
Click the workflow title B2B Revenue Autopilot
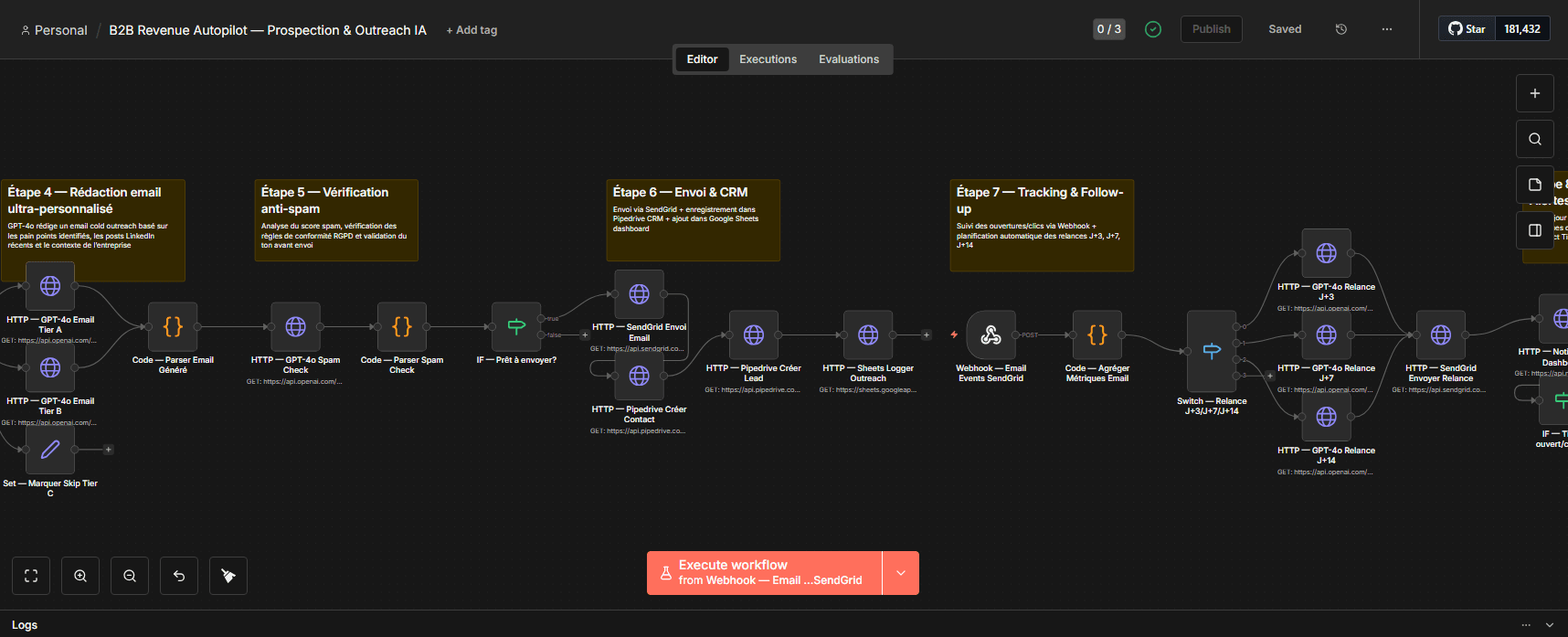268,30
